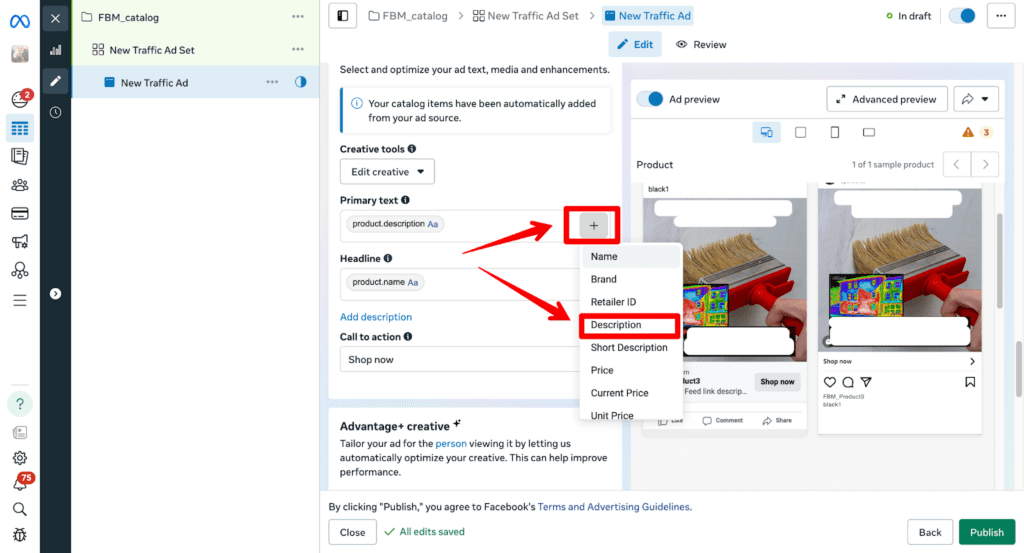Viewport: 1024px width, 553px height.
Task: Select New Traffic Ad Set in tree
Action: click(x=152, y=50)
